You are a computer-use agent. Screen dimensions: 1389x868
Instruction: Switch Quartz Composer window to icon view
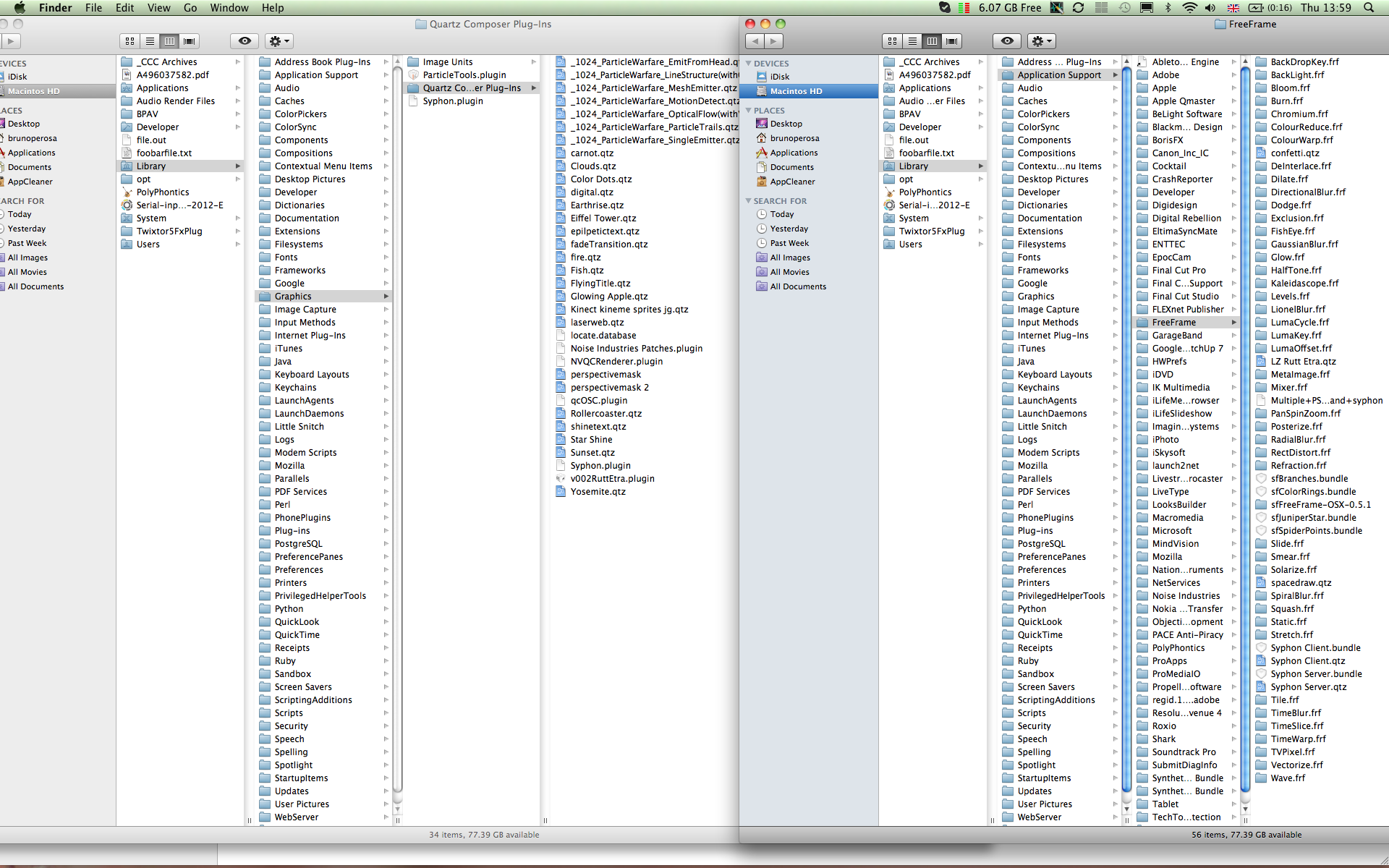(x=130, y=41)
